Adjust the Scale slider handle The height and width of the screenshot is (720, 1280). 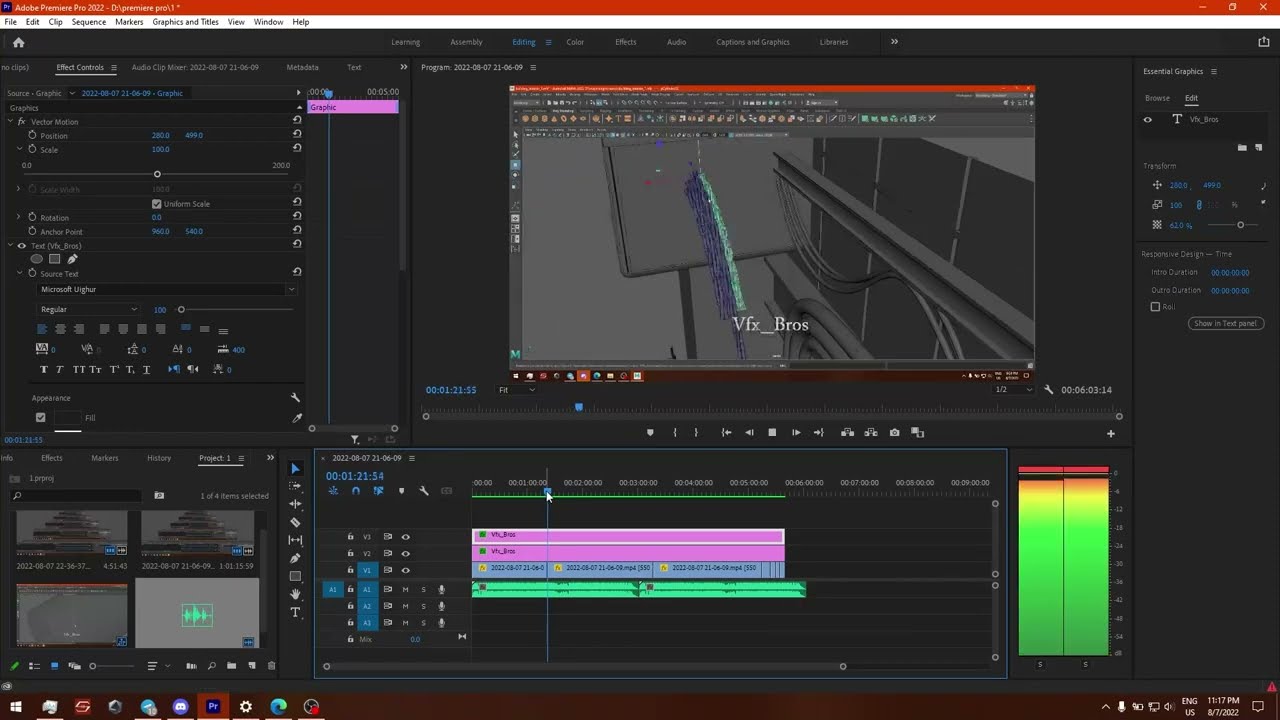[157, 175]
